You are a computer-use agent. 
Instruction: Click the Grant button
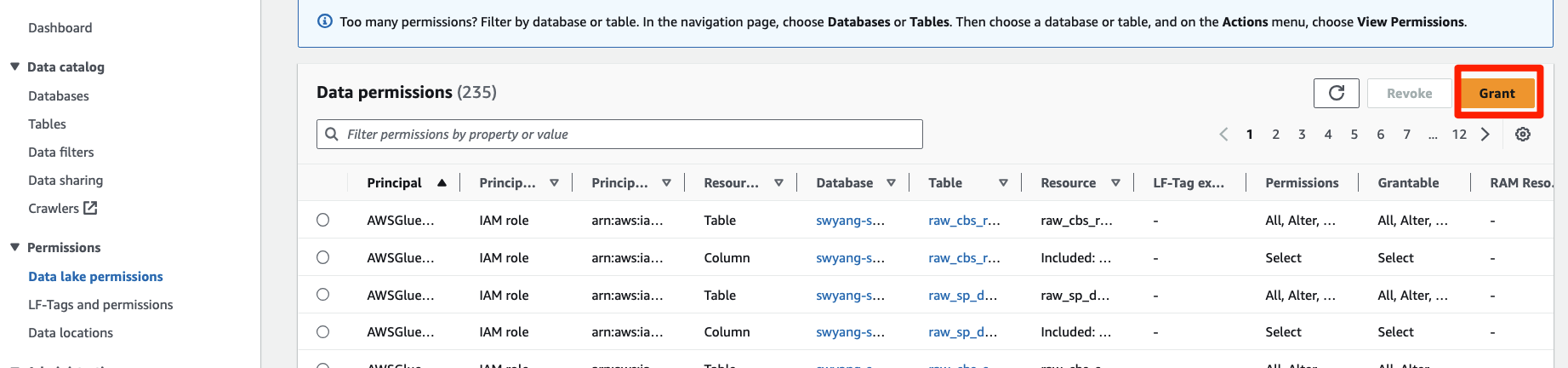(1497, 94)
